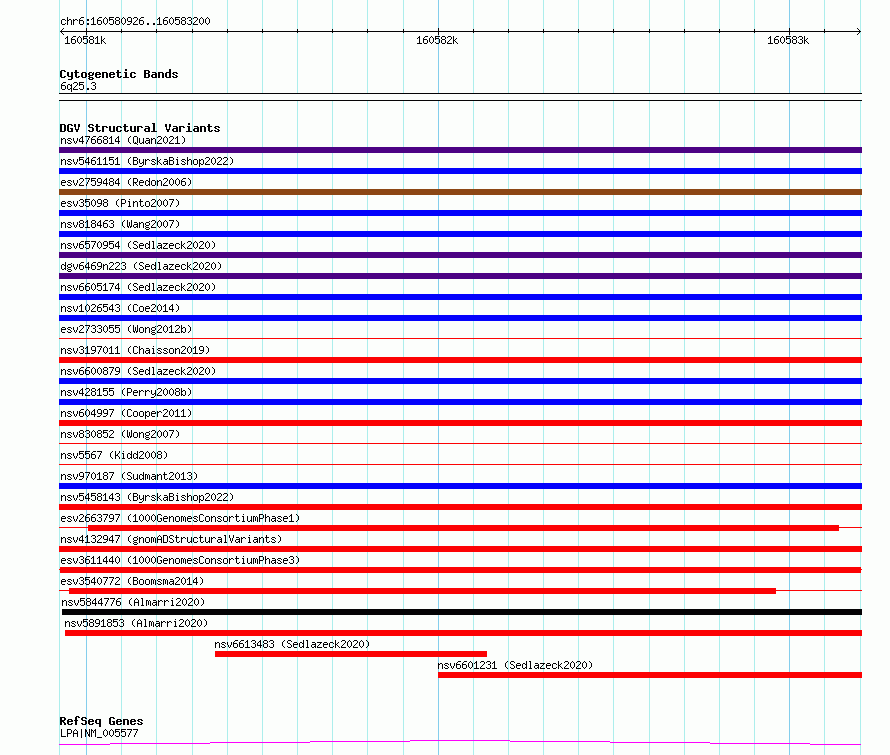Select nsv428155 (Perry2008b) label
The height and width of the screenshot is (755, 890).
(126, 392)
